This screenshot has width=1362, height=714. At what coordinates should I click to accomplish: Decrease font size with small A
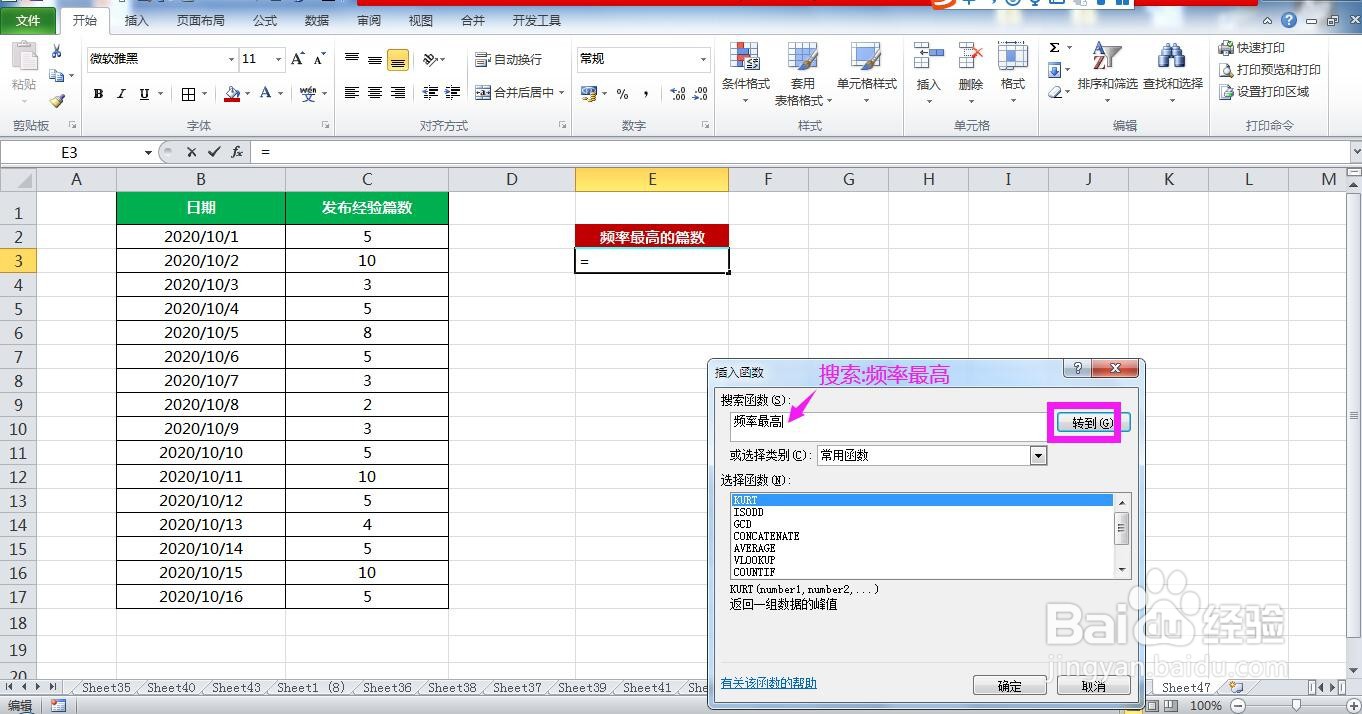[320, 59]
